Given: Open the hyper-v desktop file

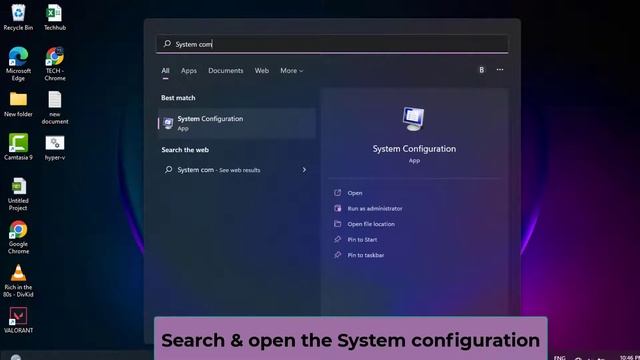Looking at the screenshot, I should pos(55,147).
